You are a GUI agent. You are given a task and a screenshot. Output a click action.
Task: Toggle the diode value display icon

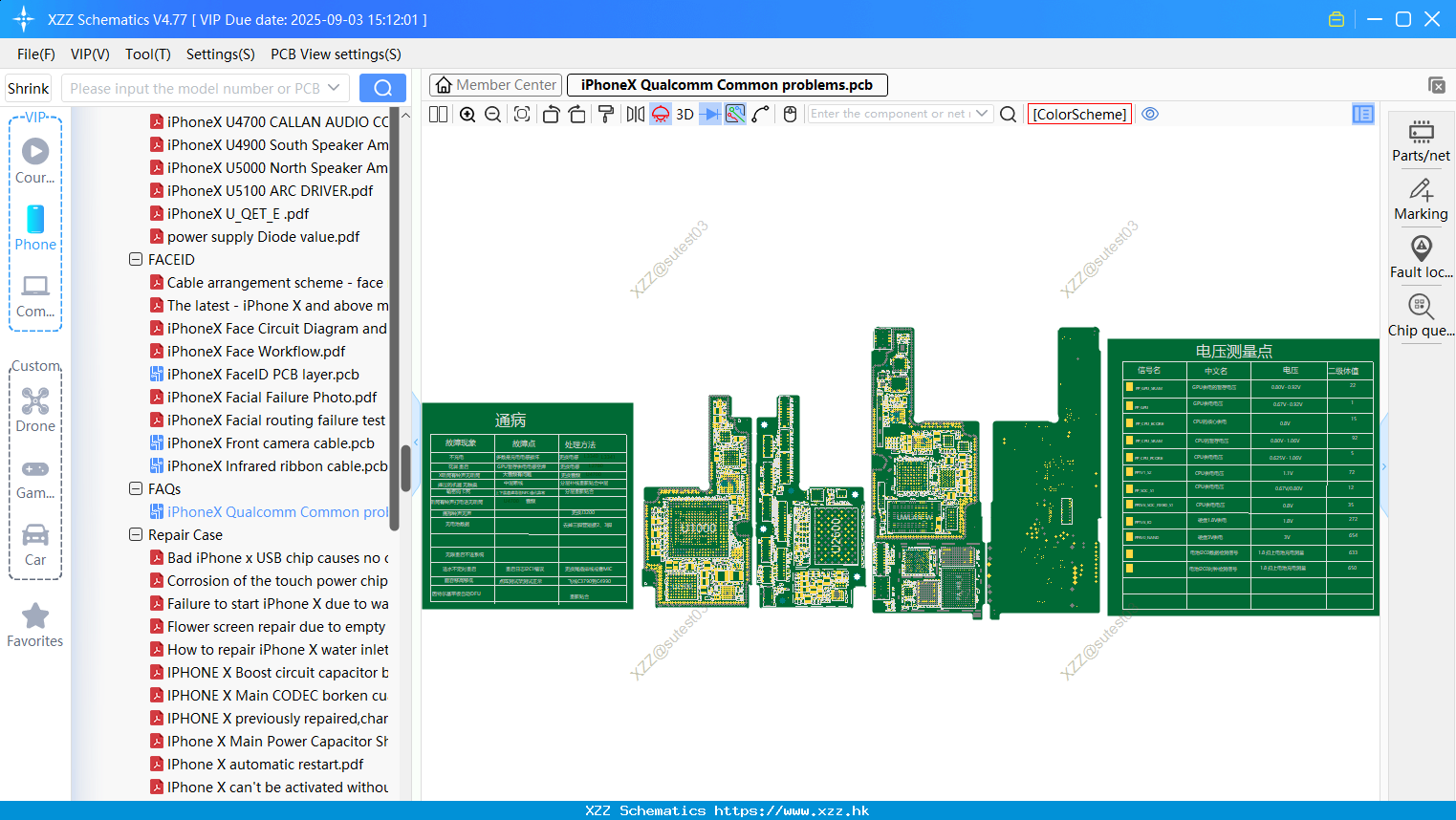710,114
